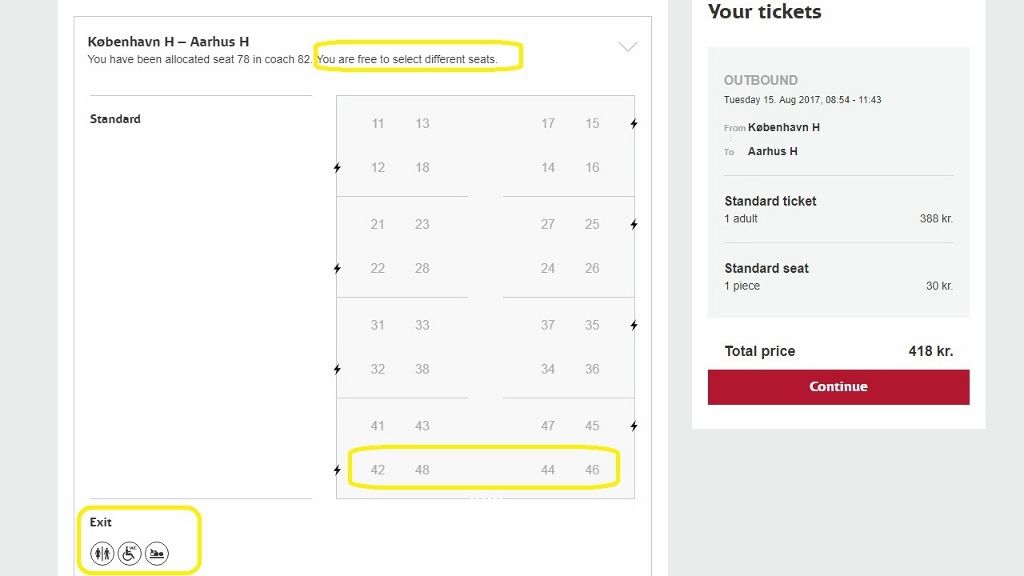Click the power outlet icon beside seat 15
This screenshot has width=1024, height=576.
coord(635,123)
